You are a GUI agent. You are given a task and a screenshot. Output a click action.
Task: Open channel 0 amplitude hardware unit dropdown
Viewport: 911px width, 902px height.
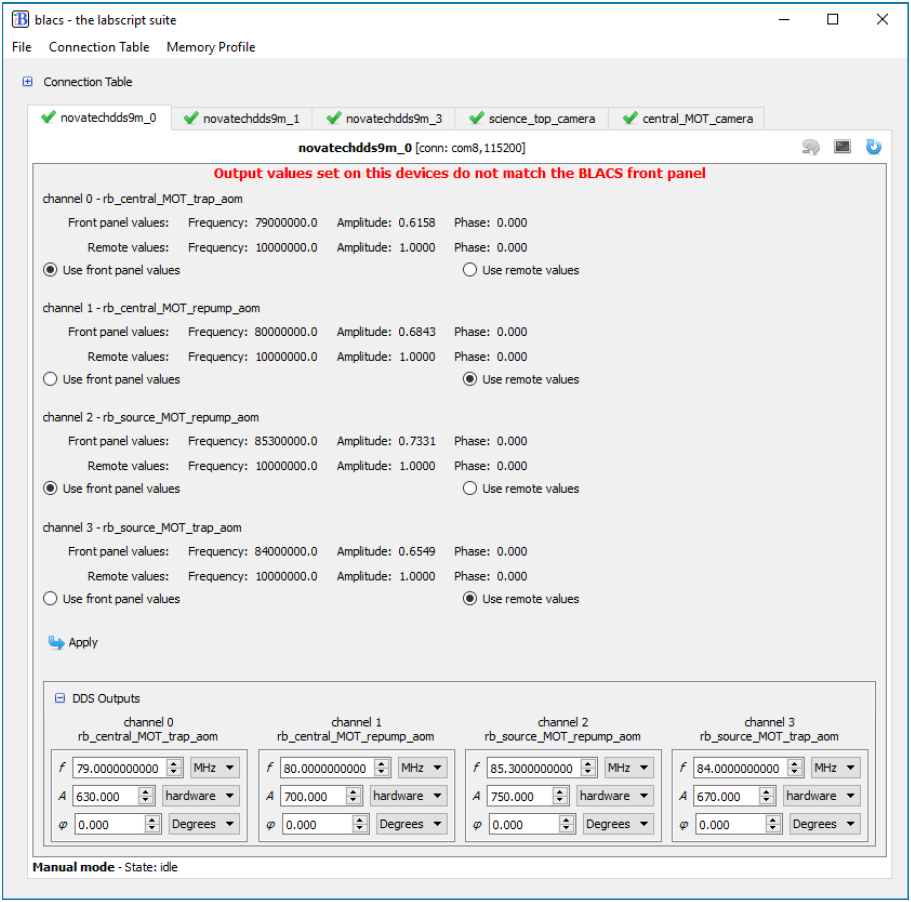pos(200,796)
